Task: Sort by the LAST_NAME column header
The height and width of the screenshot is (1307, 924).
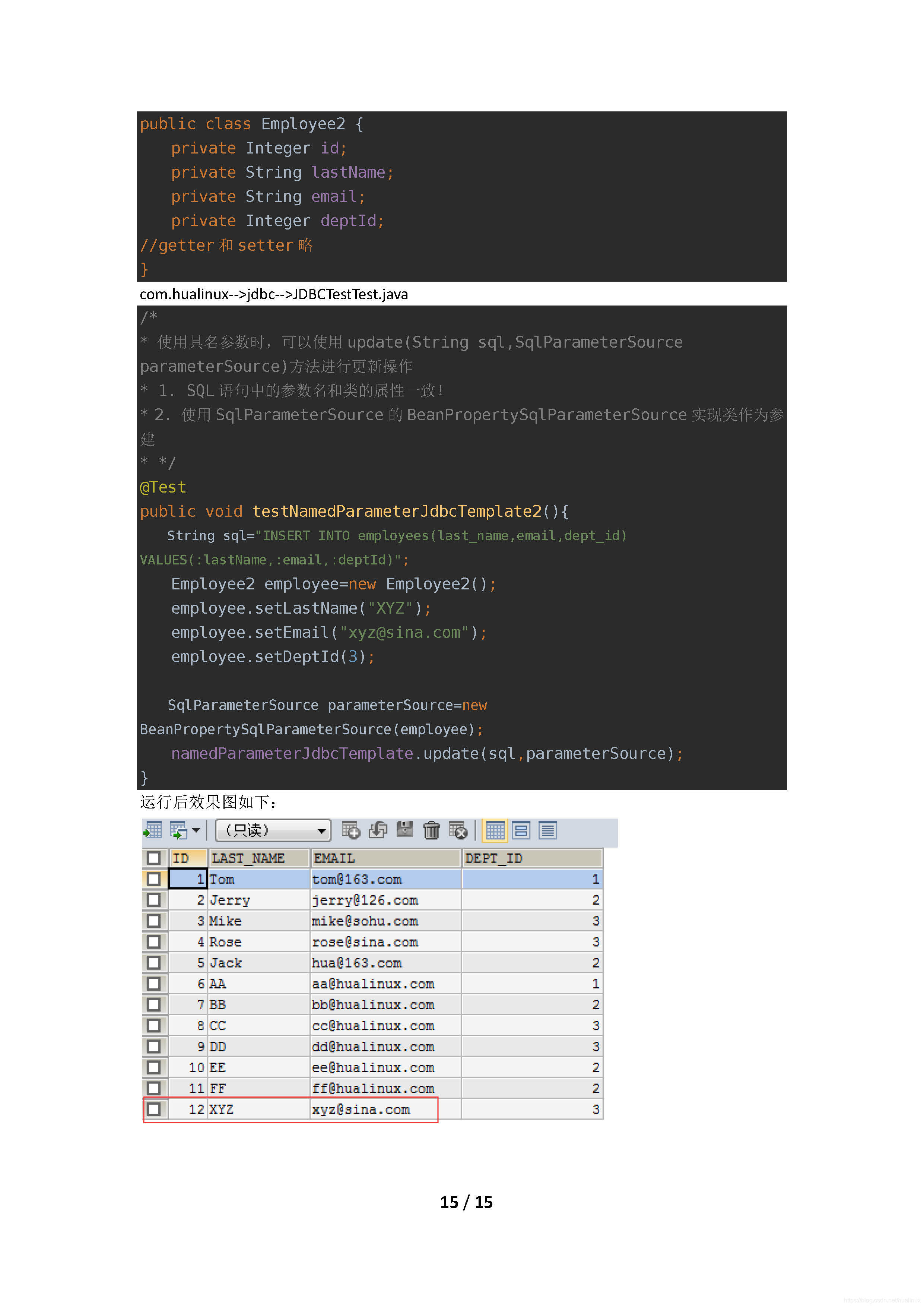Action: (258, 858)
